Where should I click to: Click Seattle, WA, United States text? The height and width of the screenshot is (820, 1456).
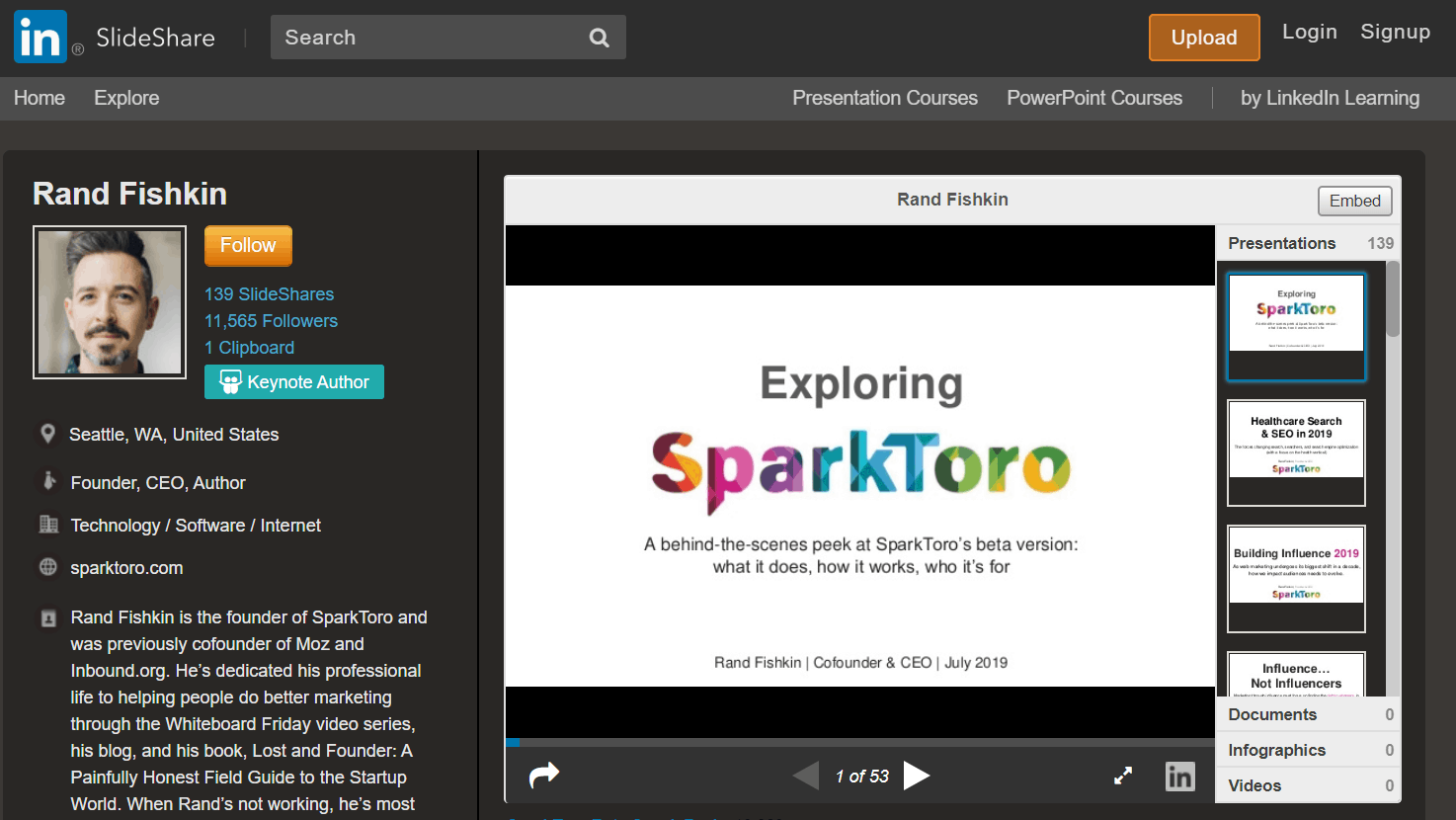coord(174,435)
